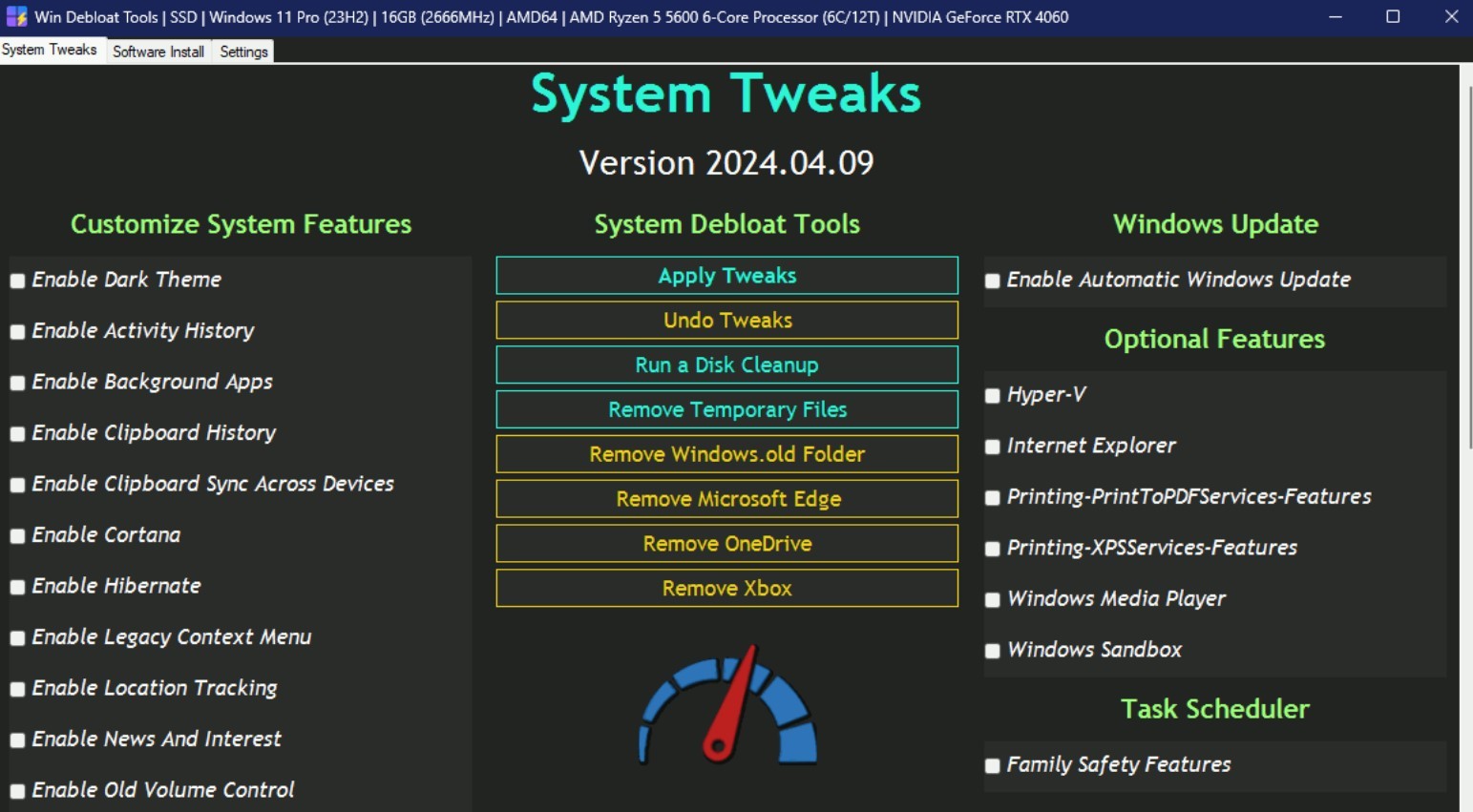Click the 'Version 2024.04.09' text

click(x=726, y=163)
